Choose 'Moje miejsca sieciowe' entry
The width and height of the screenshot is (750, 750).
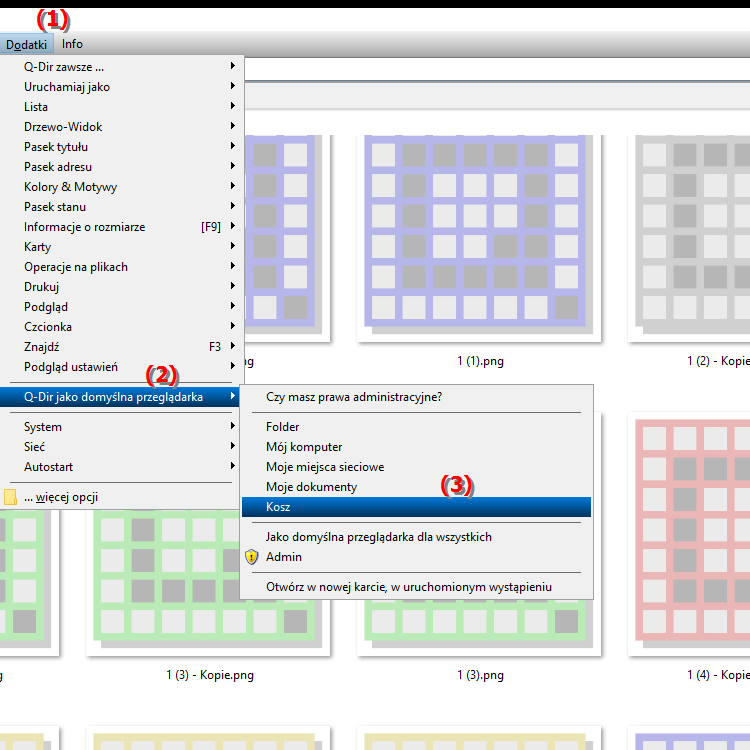click(x=416, y=467)
